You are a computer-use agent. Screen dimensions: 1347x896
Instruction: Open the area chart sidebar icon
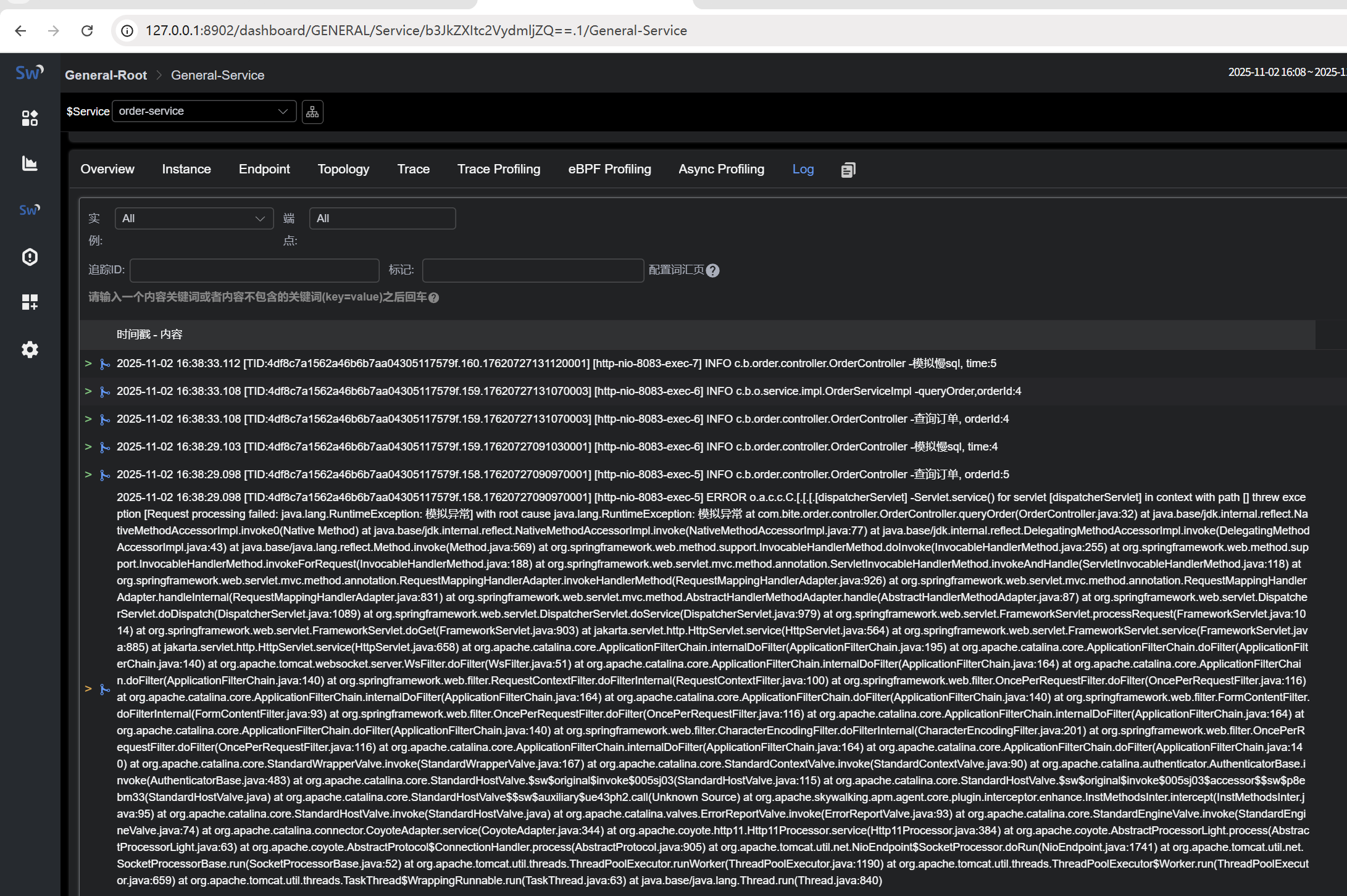point(30,164)
